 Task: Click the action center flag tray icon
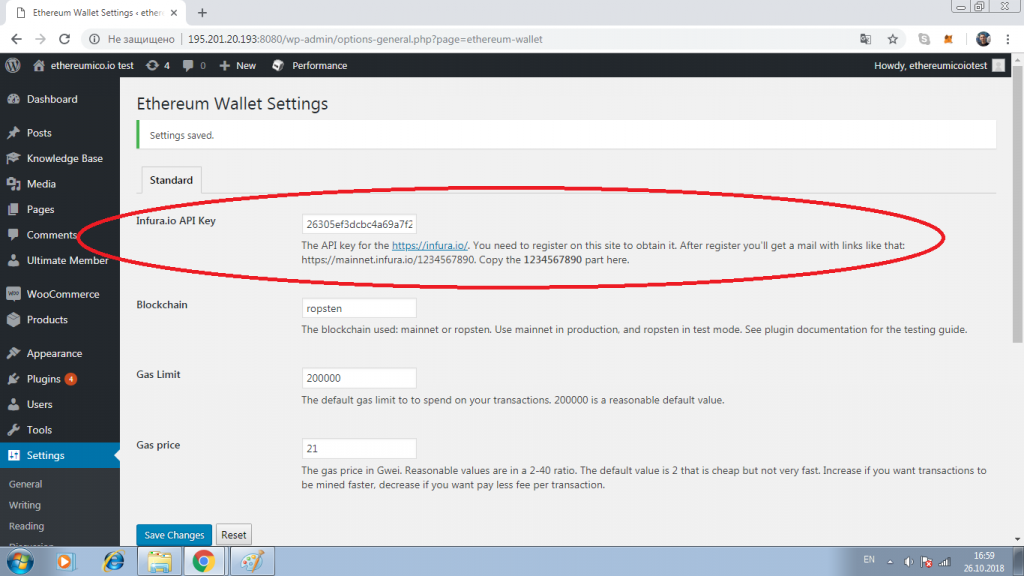click(x=926, y=562)
